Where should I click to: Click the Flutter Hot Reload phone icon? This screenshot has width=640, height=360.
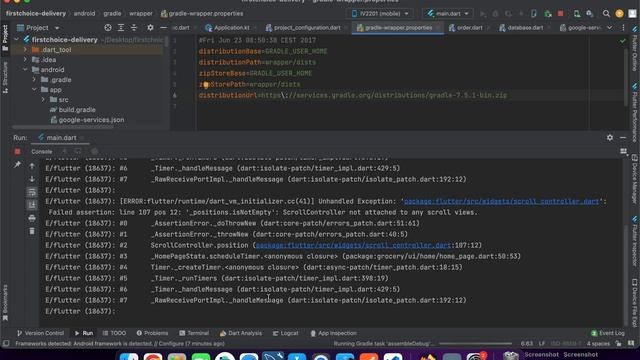[534, 13]
